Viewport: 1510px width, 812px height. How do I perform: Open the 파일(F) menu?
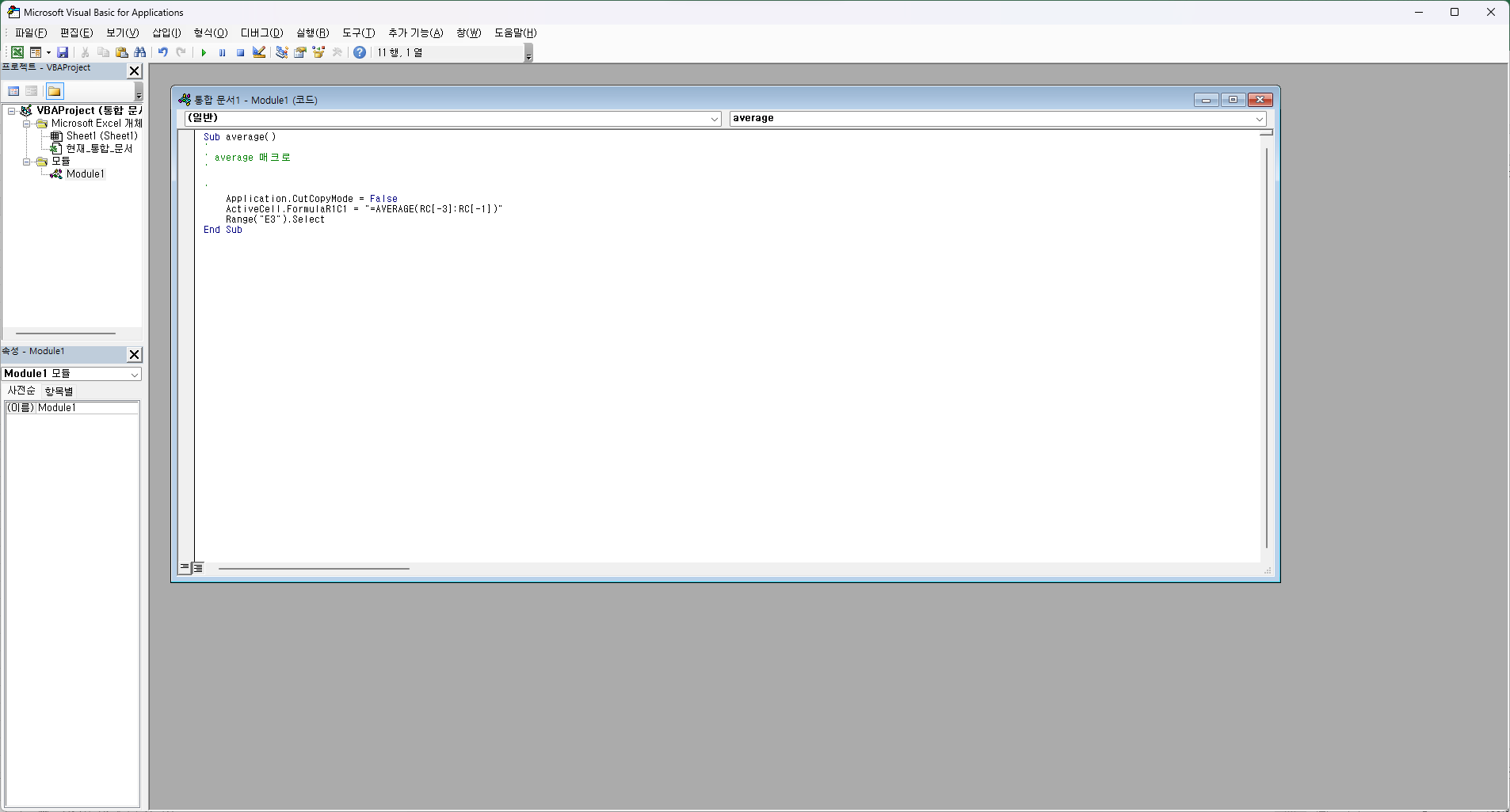(31, 32)
